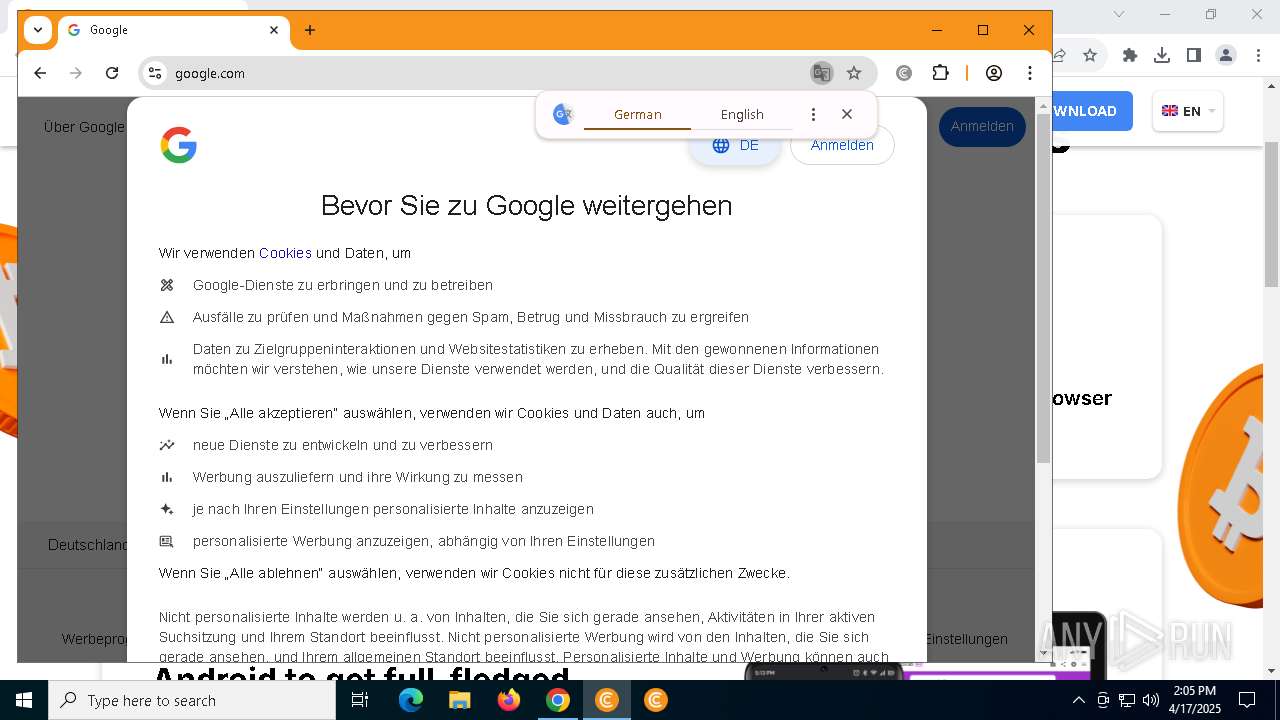This screenshot has height=720, width=1280.
Task: Click the dark blue Anmelden button behind dialog
Action: tap(982, 126)
